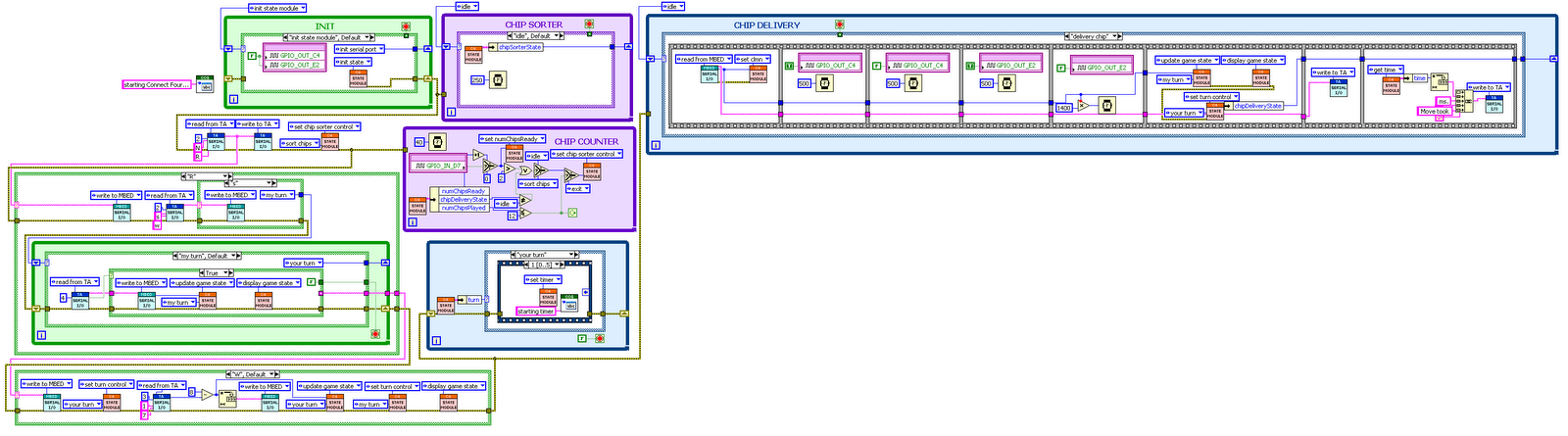
Task: Click the 'CHIP DELIVERY' loop label
Action: pyautogui.click(x=766, y=24)
